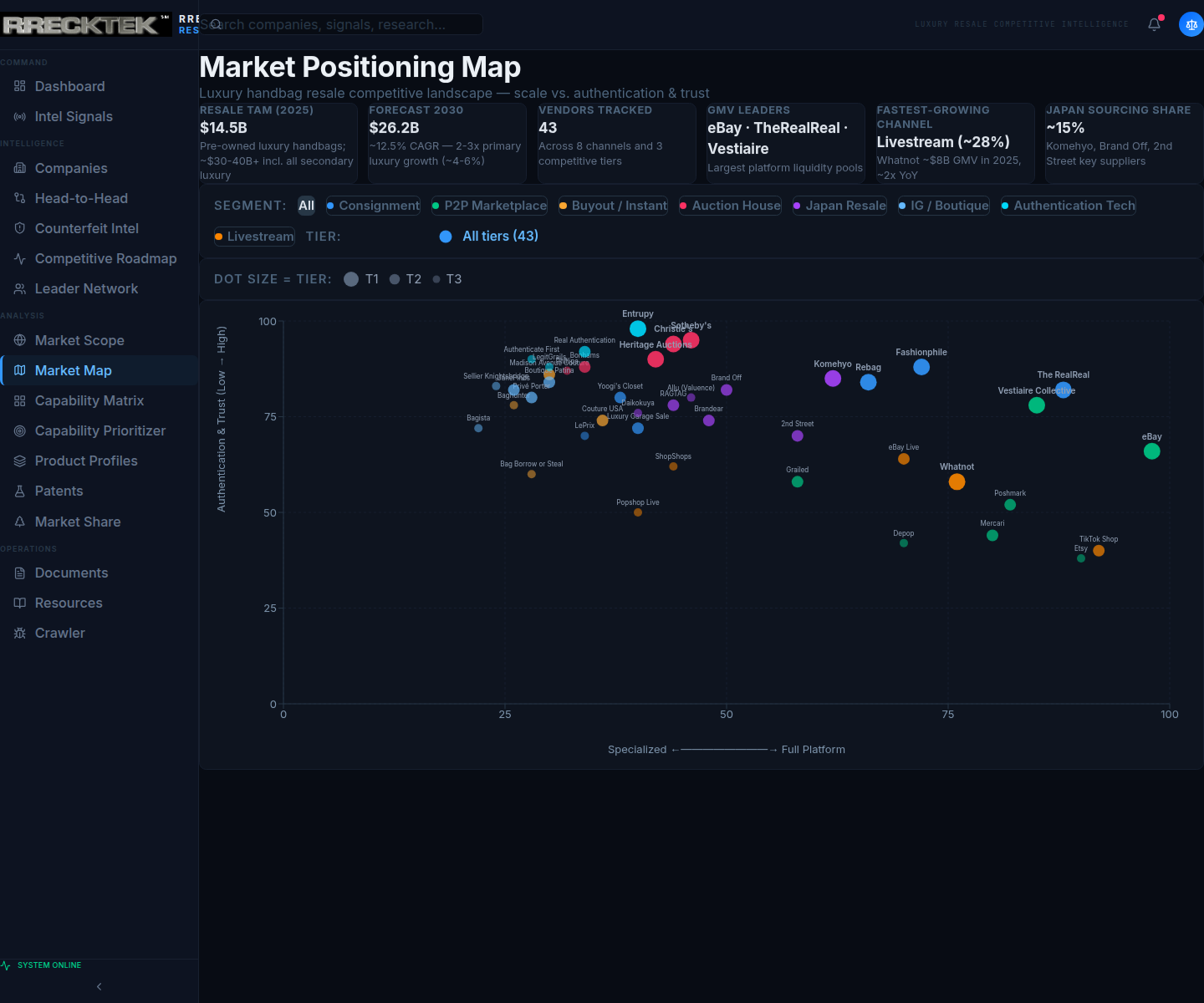This screenshot has width=1204, height=1003.
Task: Click the Depop dot on chart
Action: click(904, 543)
